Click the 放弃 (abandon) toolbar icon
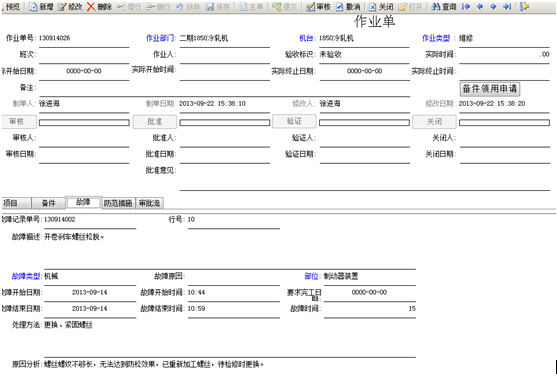Image resolution: width=557 pixels, height=378 pixels. pyautogui.click(x=180, y=6)
